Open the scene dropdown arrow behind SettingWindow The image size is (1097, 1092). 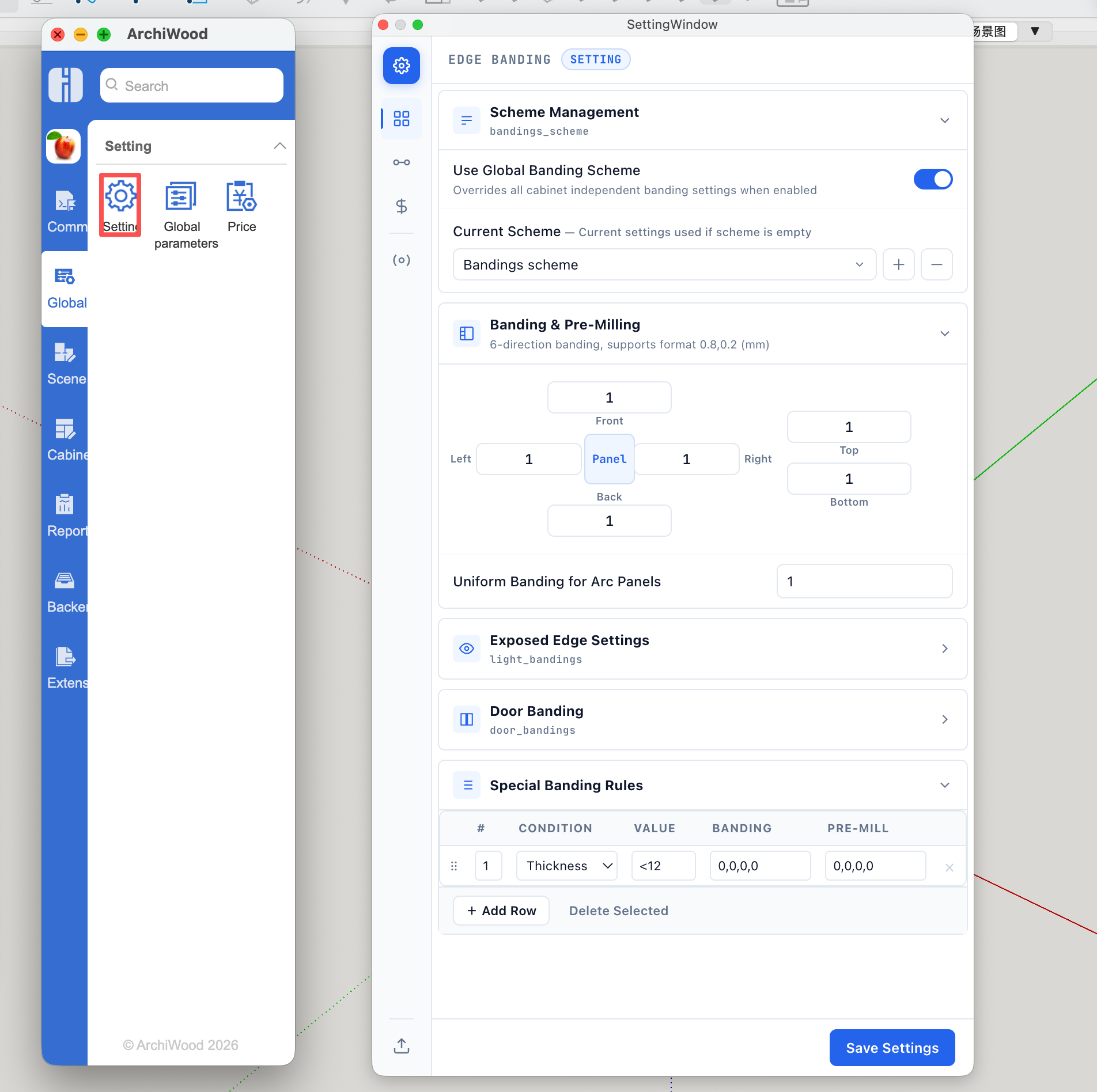(x=1035, y=31)
